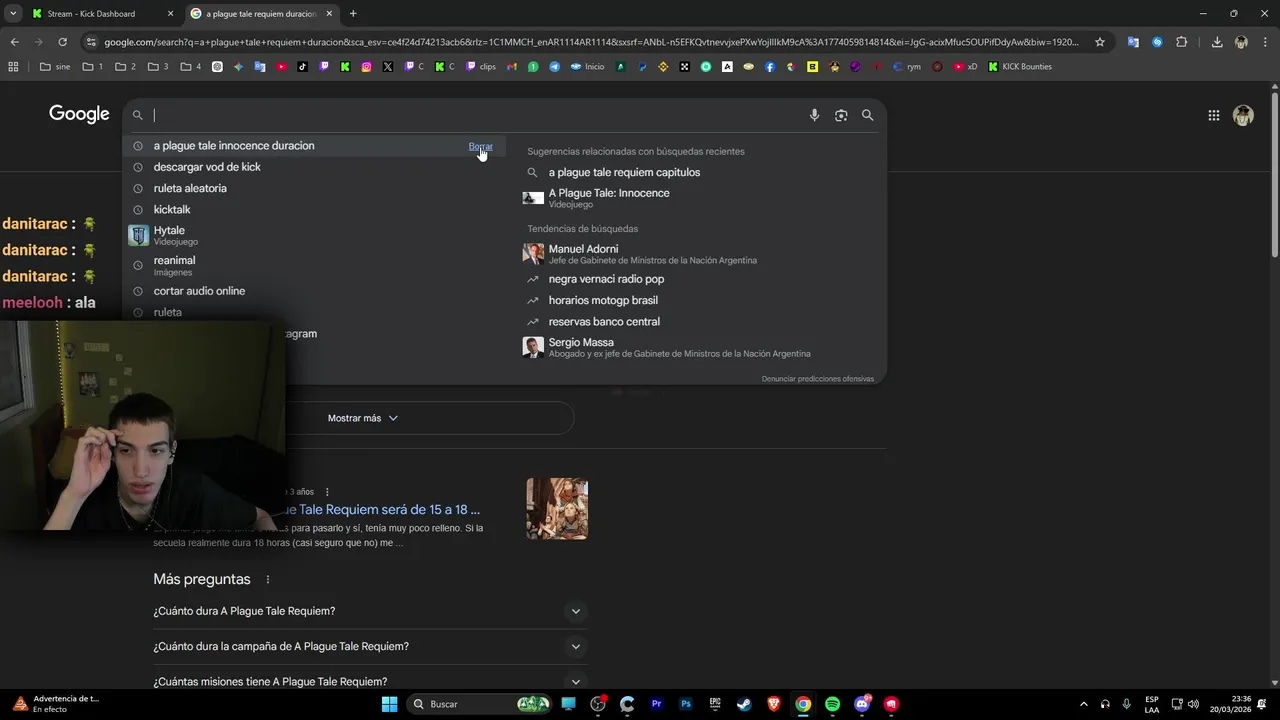Open Windows Start menu
Image resolution: width=1280 pixels, height=720 pixels.
click(x=389, y=704)
